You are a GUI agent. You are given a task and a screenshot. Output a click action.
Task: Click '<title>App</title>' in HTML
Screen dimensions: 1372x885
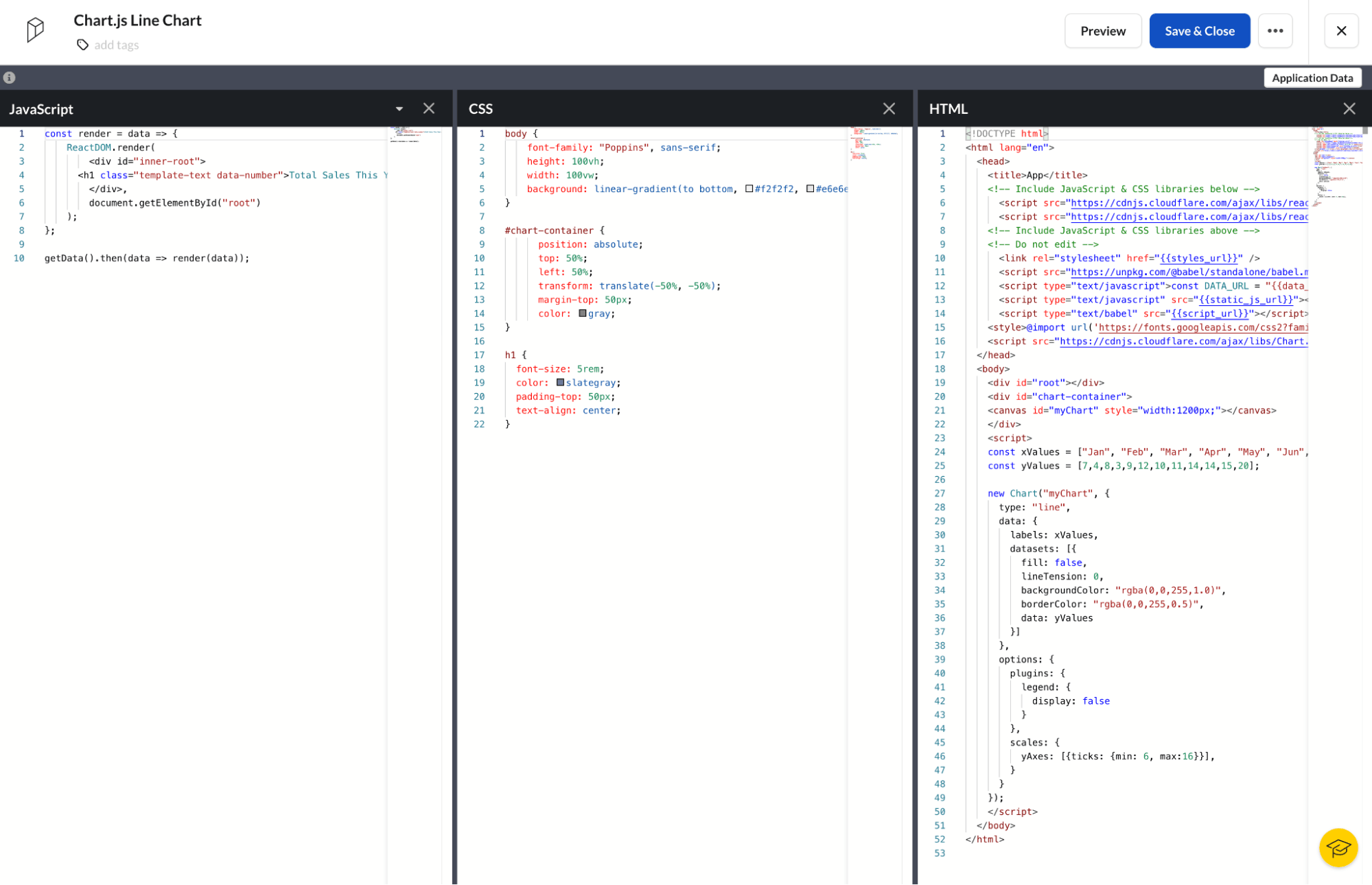click(1038, 176)
